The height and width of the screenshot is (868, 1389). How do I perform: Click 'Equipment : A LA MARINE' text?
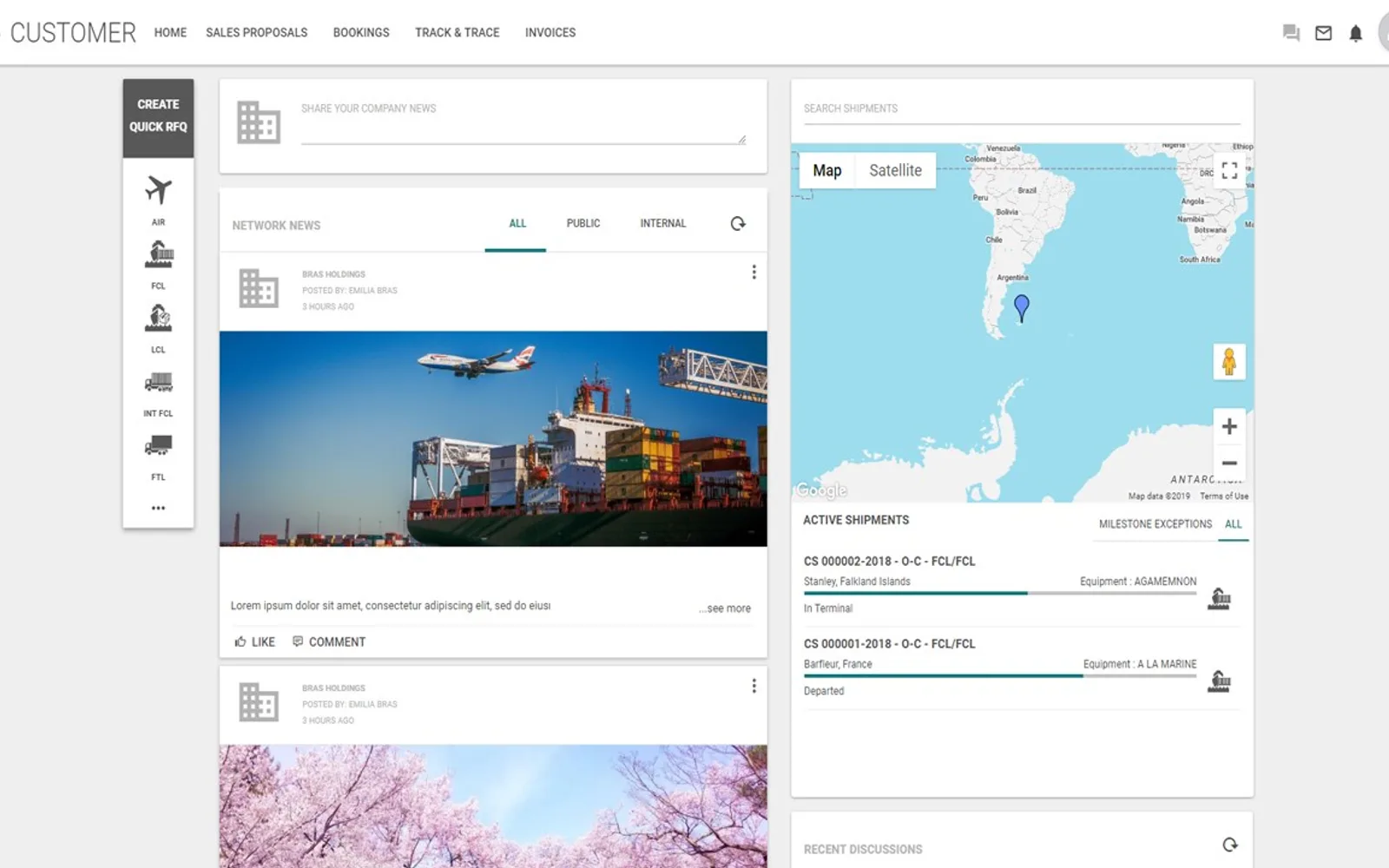pyautogui.click(x=1140, y=663)
